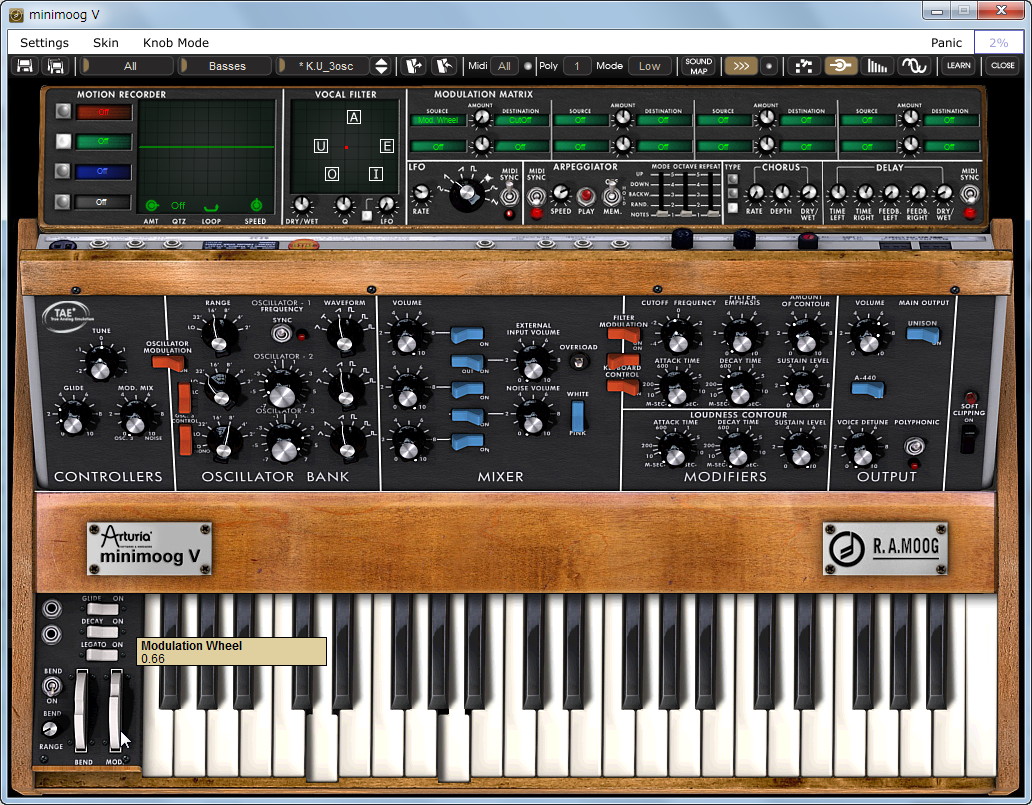Screen dimensions: 1032x805
Task: Click the knob-routing icon in the toolbar
Action: pyautogui.click(x=841, y=65)
